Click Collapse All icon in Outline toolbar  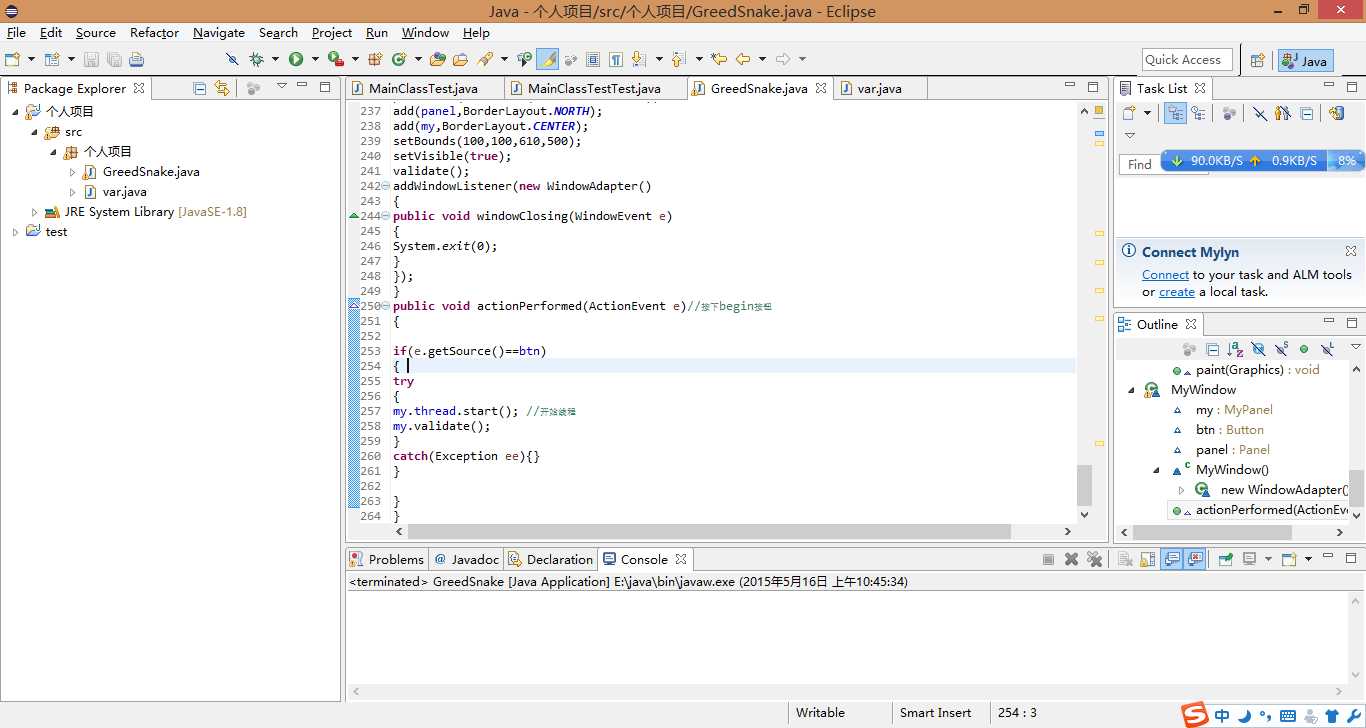1212,349
